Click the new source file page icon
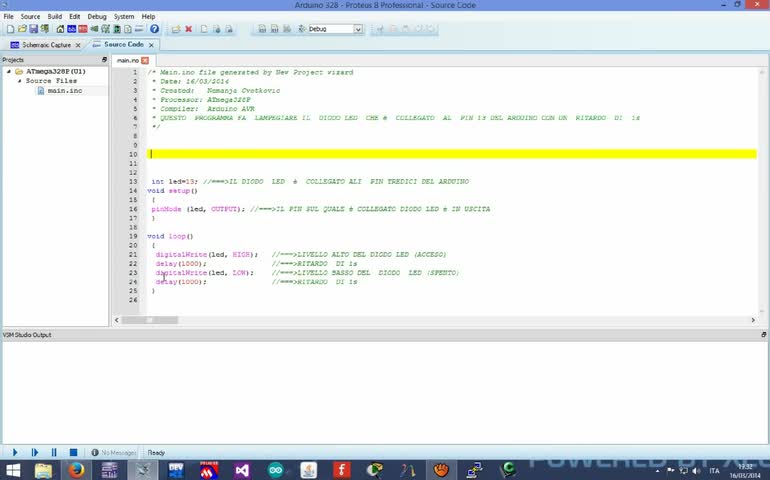This screenshot has height=480, width=770. pos(204,29)
